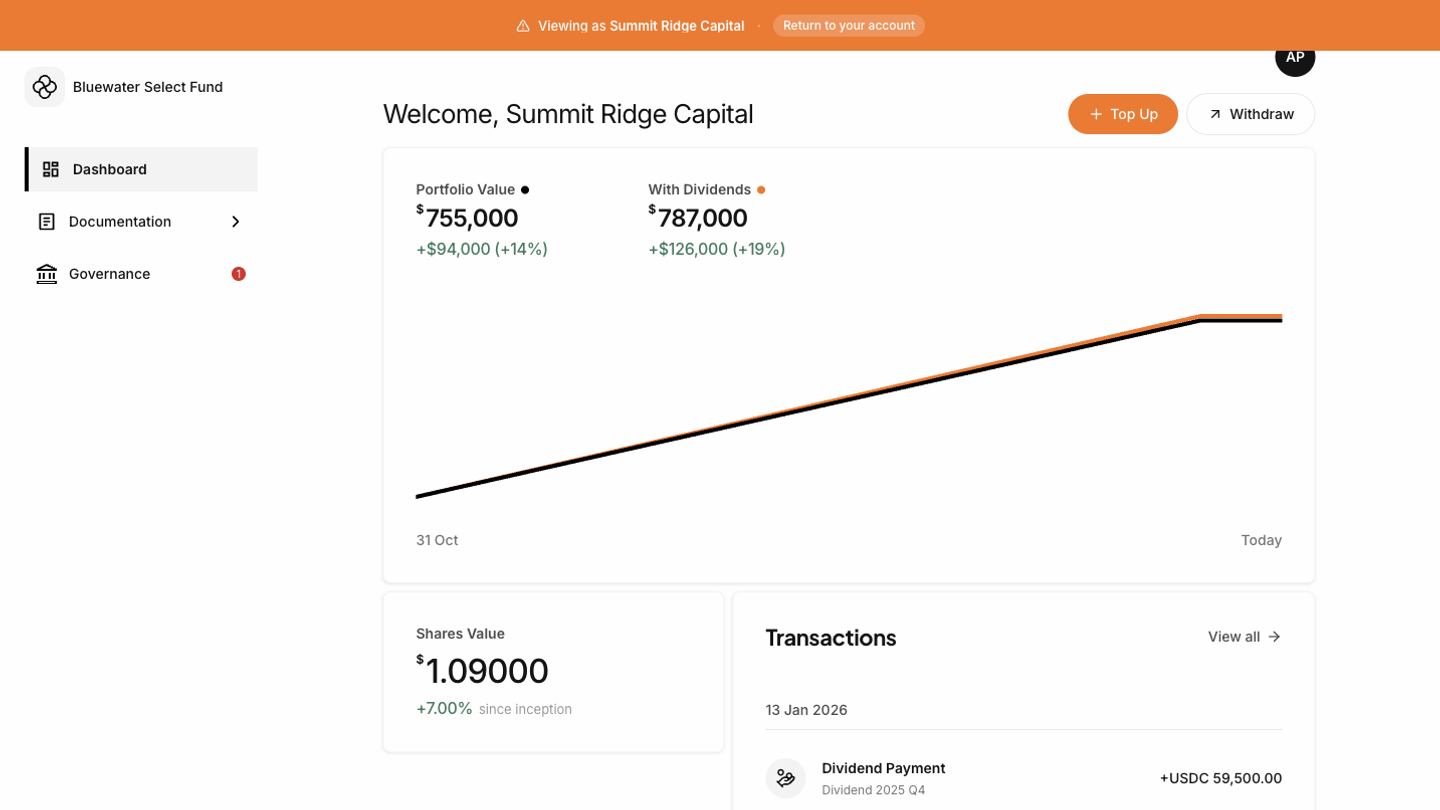Click the Bluewater Select Fund logo icon
Image resolution: width=1440 pixels, height=810 pixels.
[x=45, y=87]
